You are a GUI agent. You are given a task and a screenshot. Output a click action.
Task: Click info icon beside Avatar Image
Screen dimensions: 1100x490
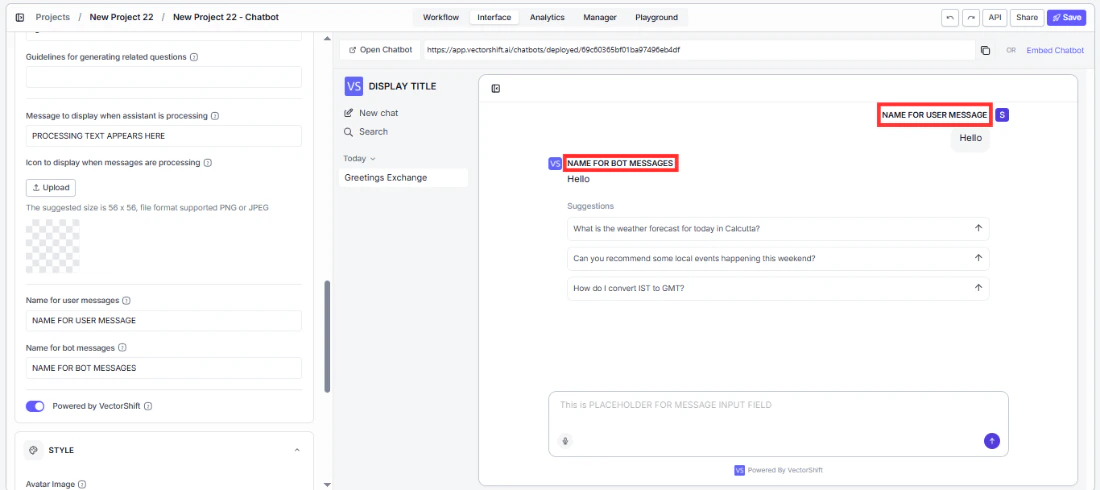point(82,484)
